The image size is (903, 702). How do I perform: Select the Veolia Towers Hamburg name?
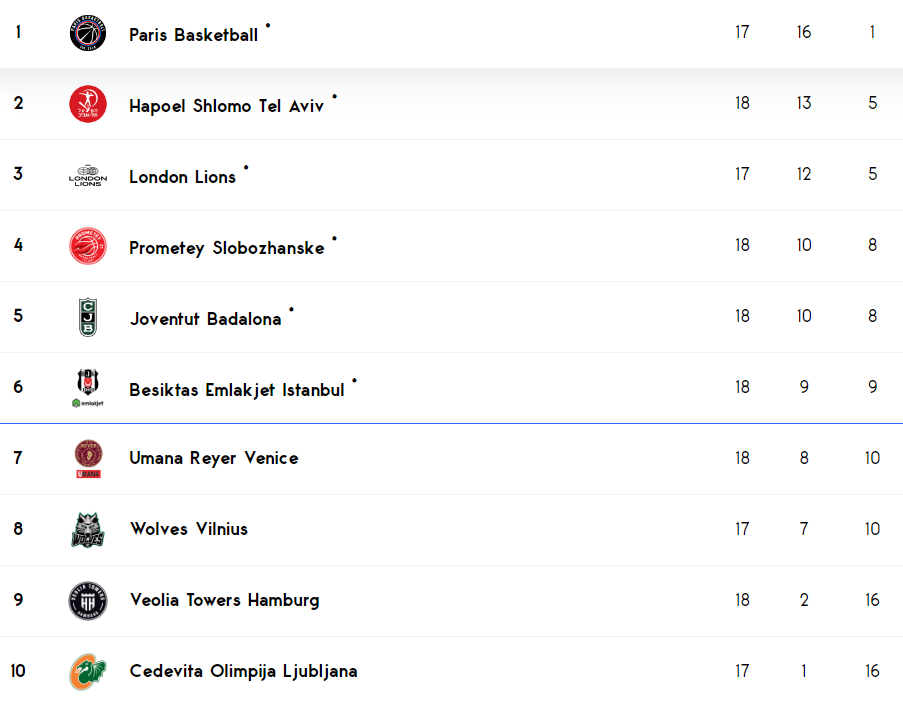(225, 600)
